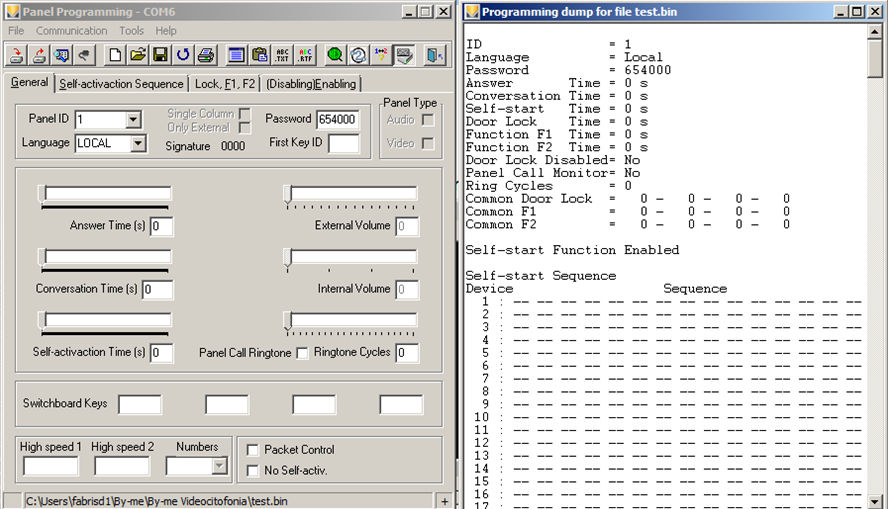
Task: Enable the Panel Call Ringtone checkbox
Action: pyautogui.click(x=302, y=353)
